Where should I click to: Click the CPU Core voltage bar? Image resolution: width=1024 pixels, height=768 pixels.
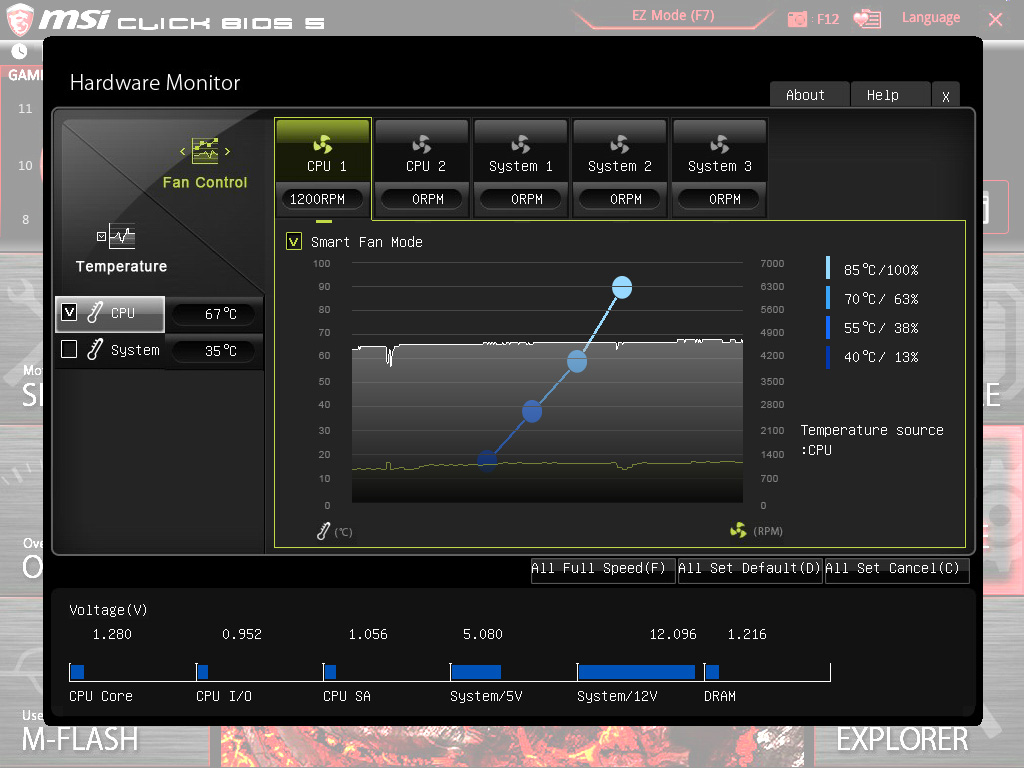click(x=78, y=671)
